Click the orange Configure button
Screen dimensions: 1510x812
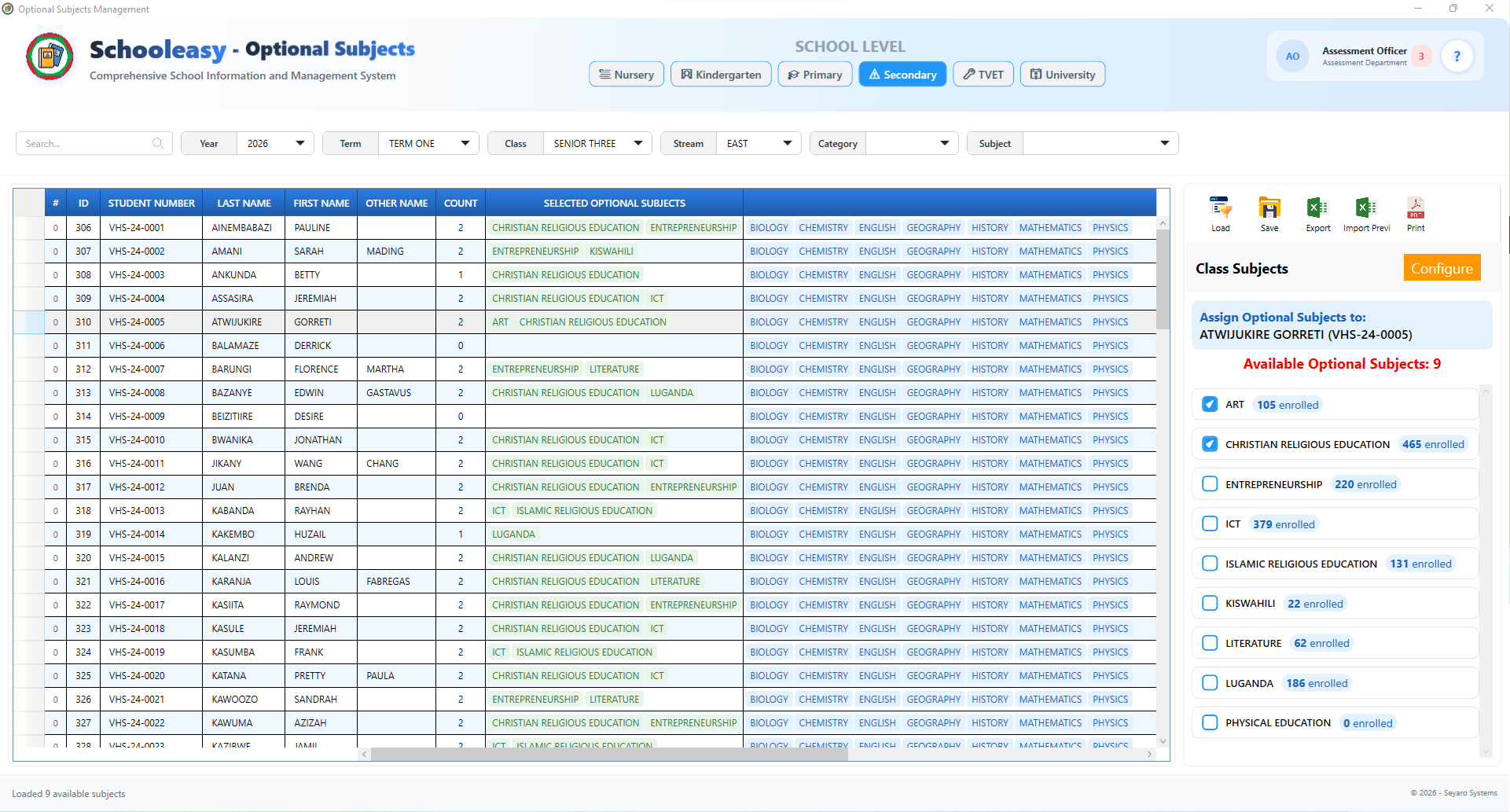tap(1442, 268)
